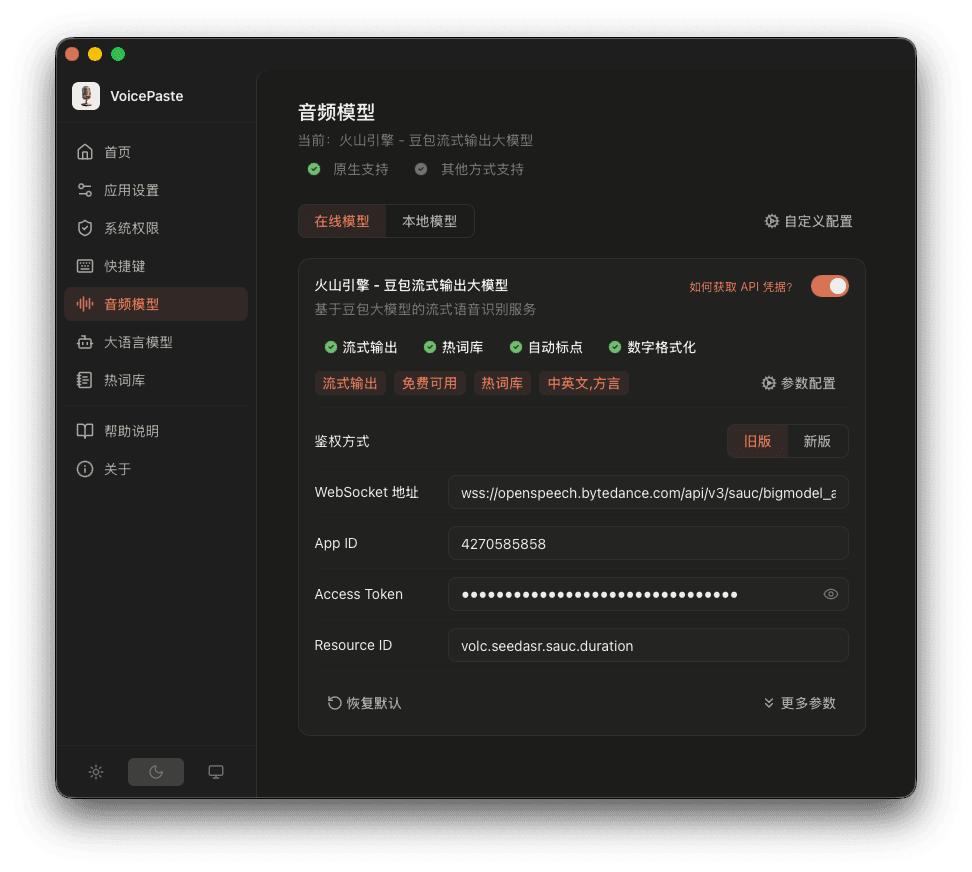
Task: Open 系统权限 permissions page
Action: (156, 228)
